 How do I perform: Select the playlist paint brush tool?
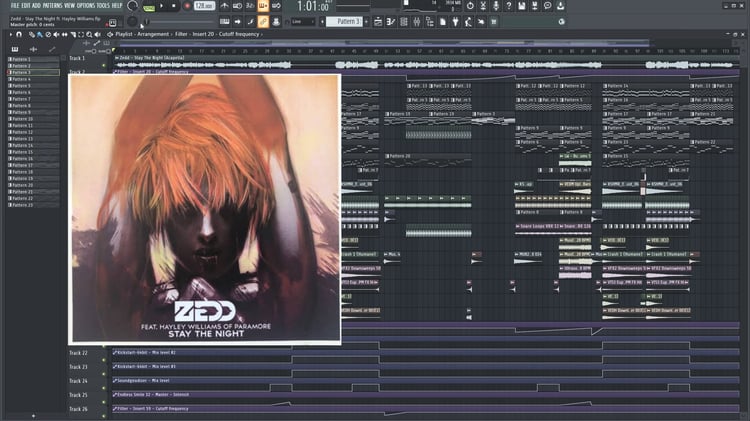(x=40, y=34)
